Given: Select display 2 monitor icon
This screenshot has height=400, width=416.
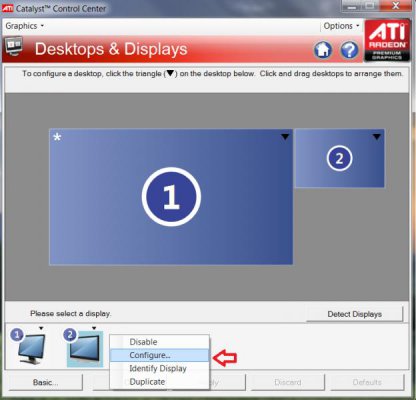Looking at the screenshot, I should pos(84,348).
